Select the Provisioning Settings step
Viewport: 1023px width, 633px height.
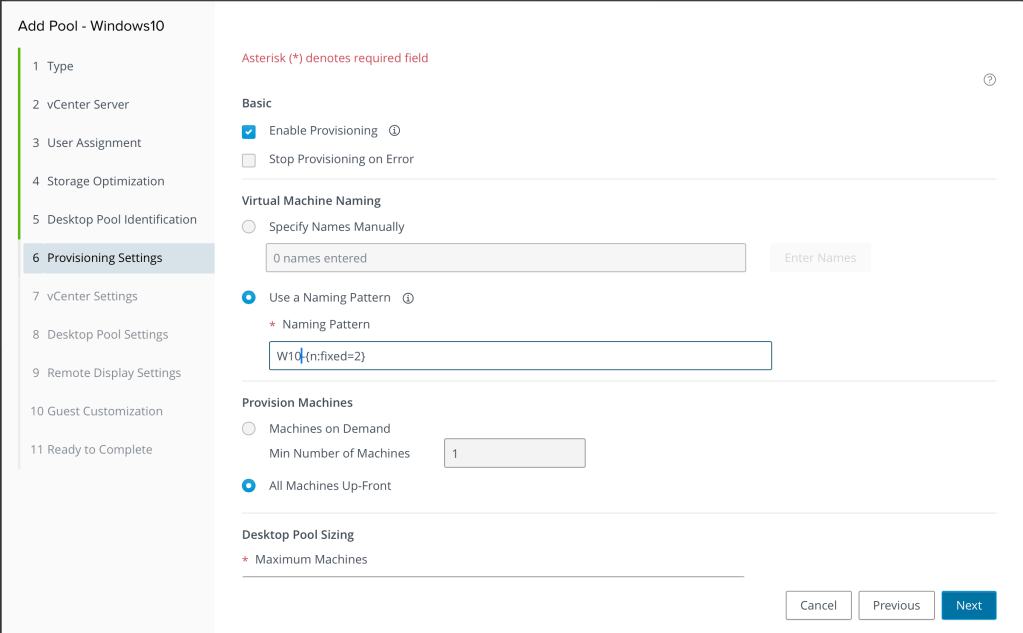click(104, 258)
